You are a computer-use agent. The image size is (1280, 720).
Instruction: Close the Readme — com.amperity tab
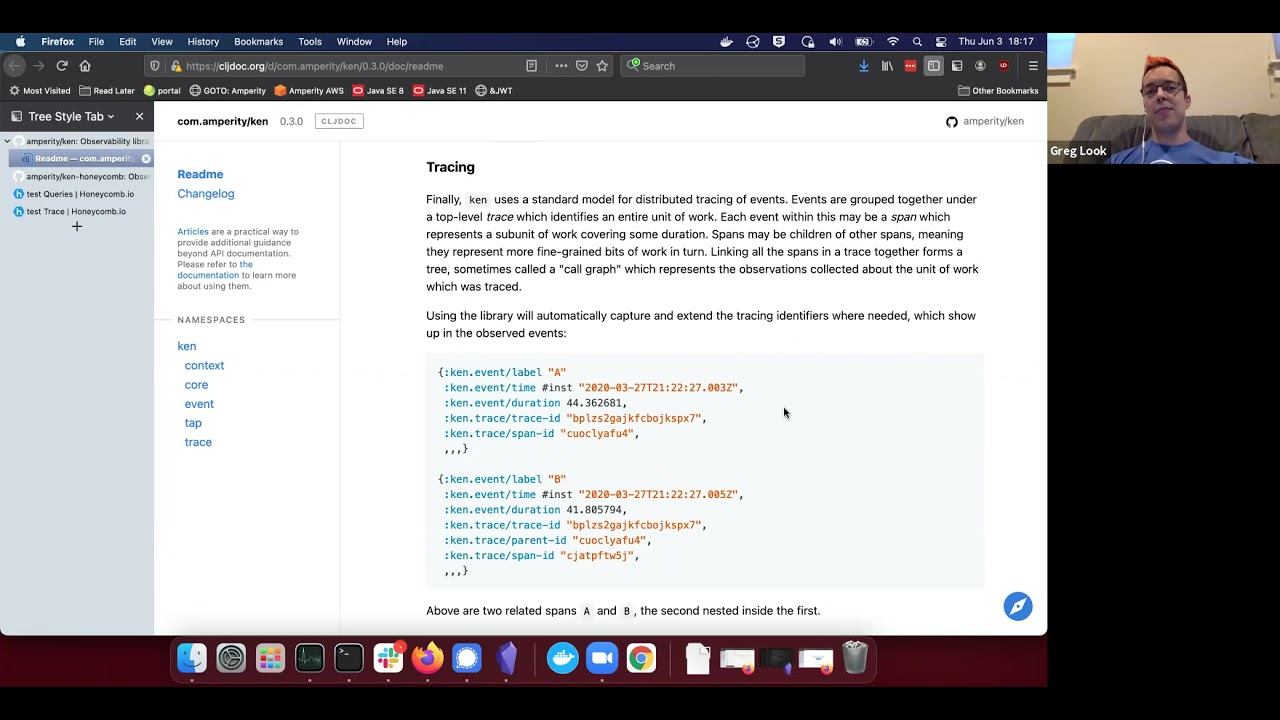(x=146, y=159)
